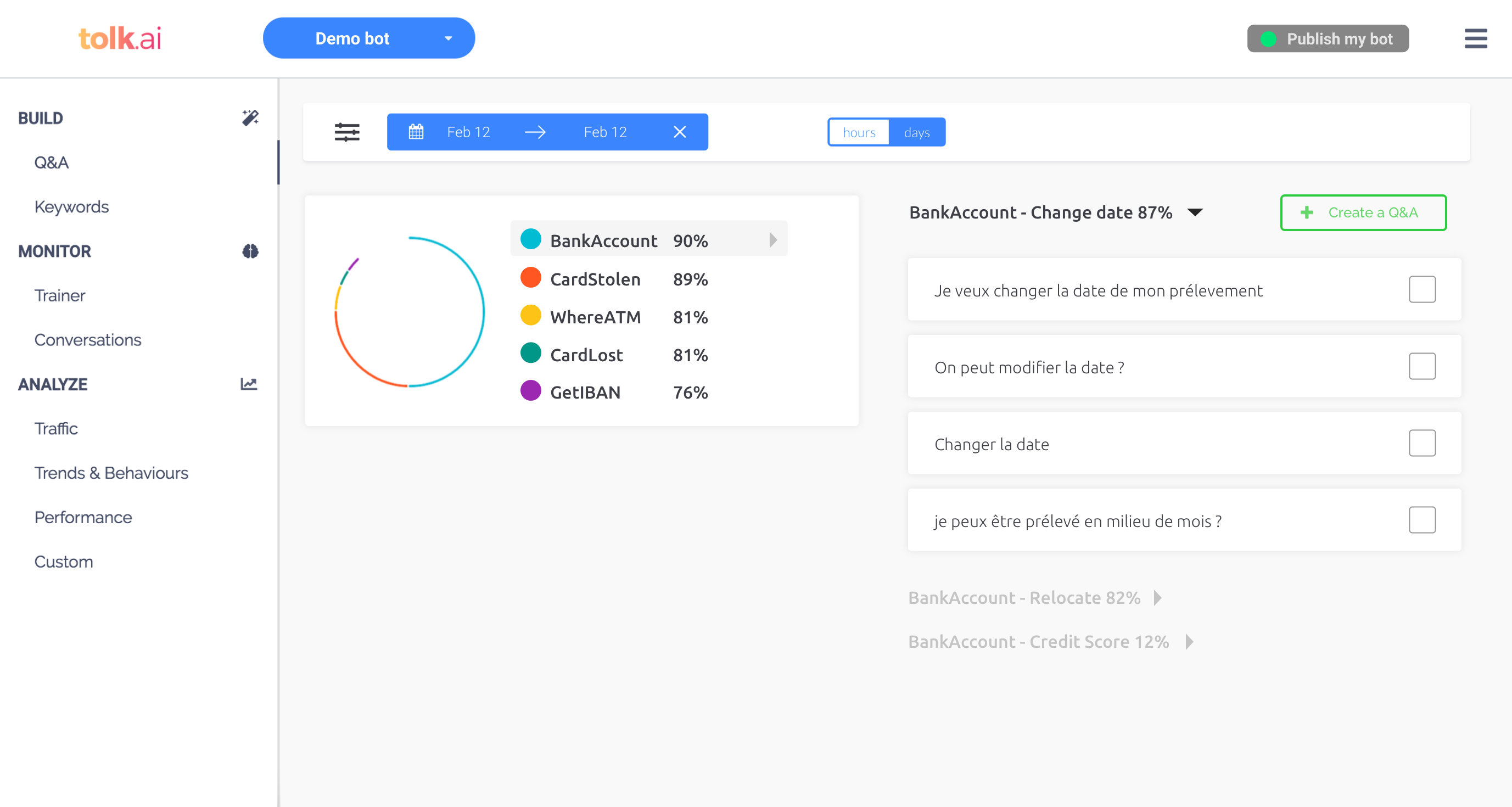
Task: Open the Demo bot dropdown
Action: click(368, 38)
